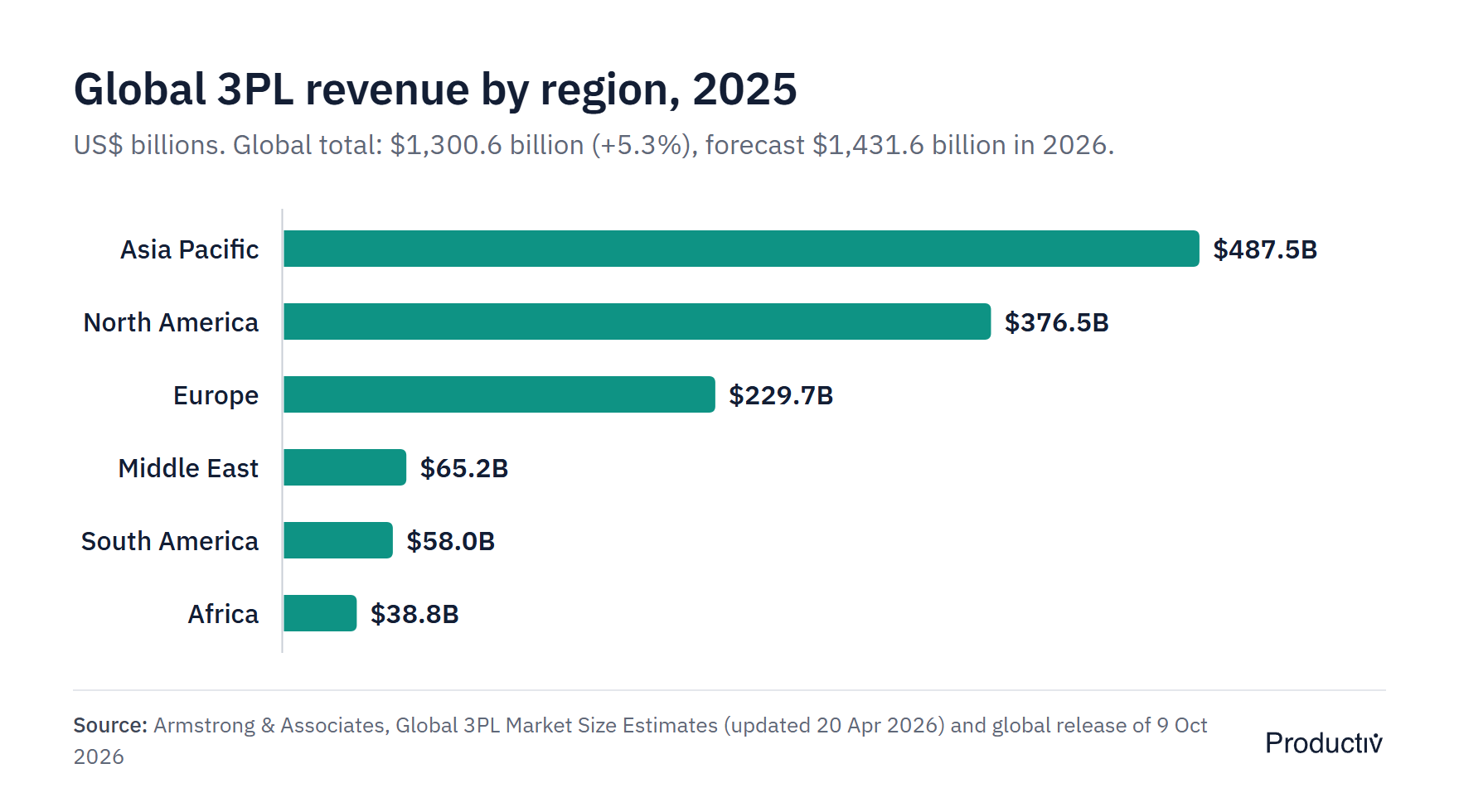This screenshot has height=812, width=1459.
Task: Click the Armstrong & Associates source note
Action: [640, 741]
